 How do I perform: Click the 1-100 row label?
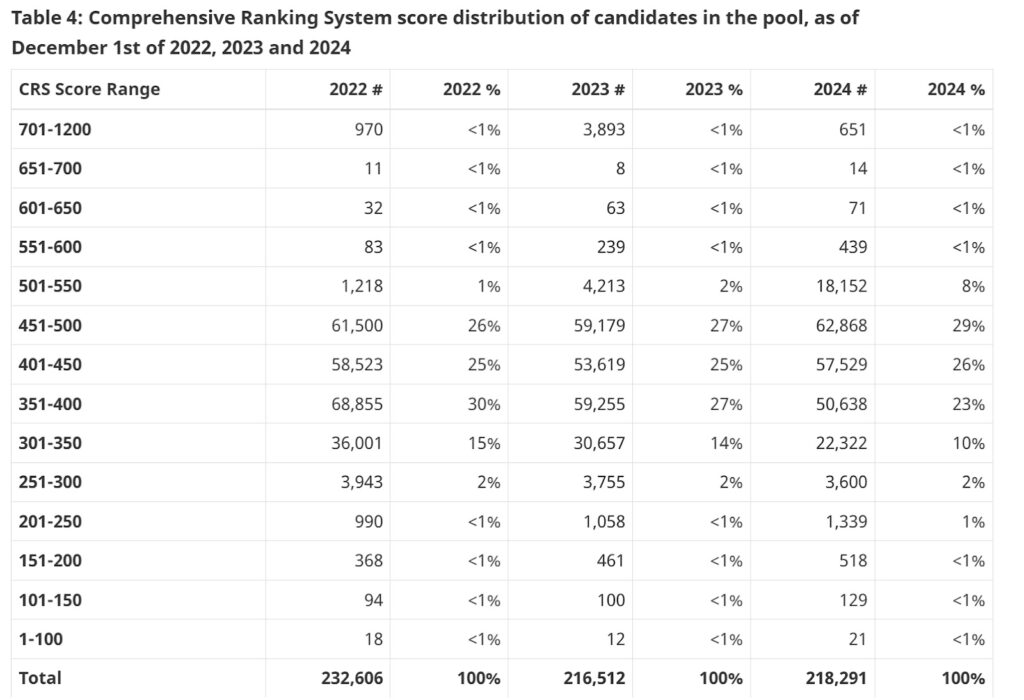41,639
